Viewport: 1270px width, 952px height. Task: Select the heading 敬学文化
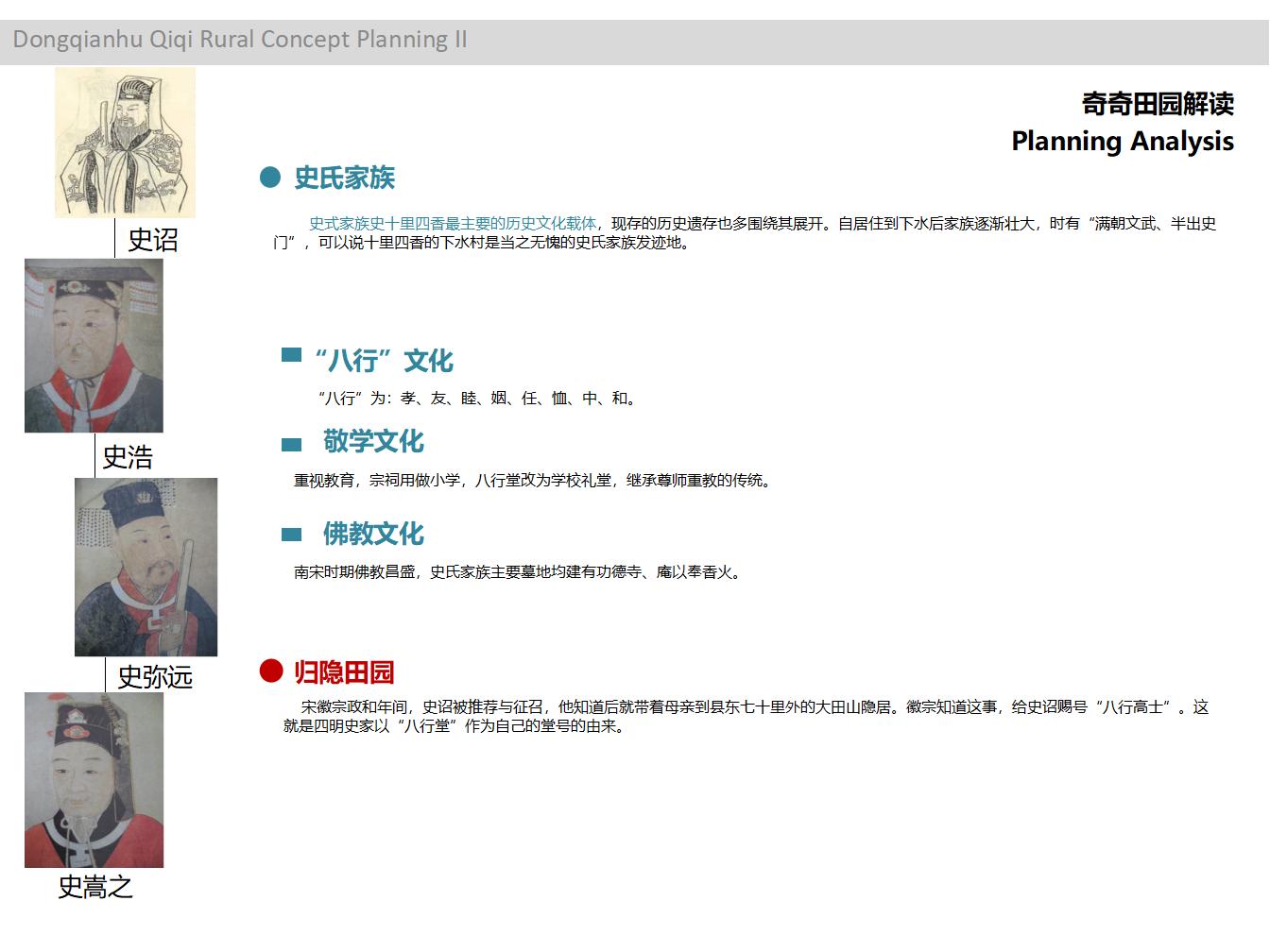[x=373, y=441]
